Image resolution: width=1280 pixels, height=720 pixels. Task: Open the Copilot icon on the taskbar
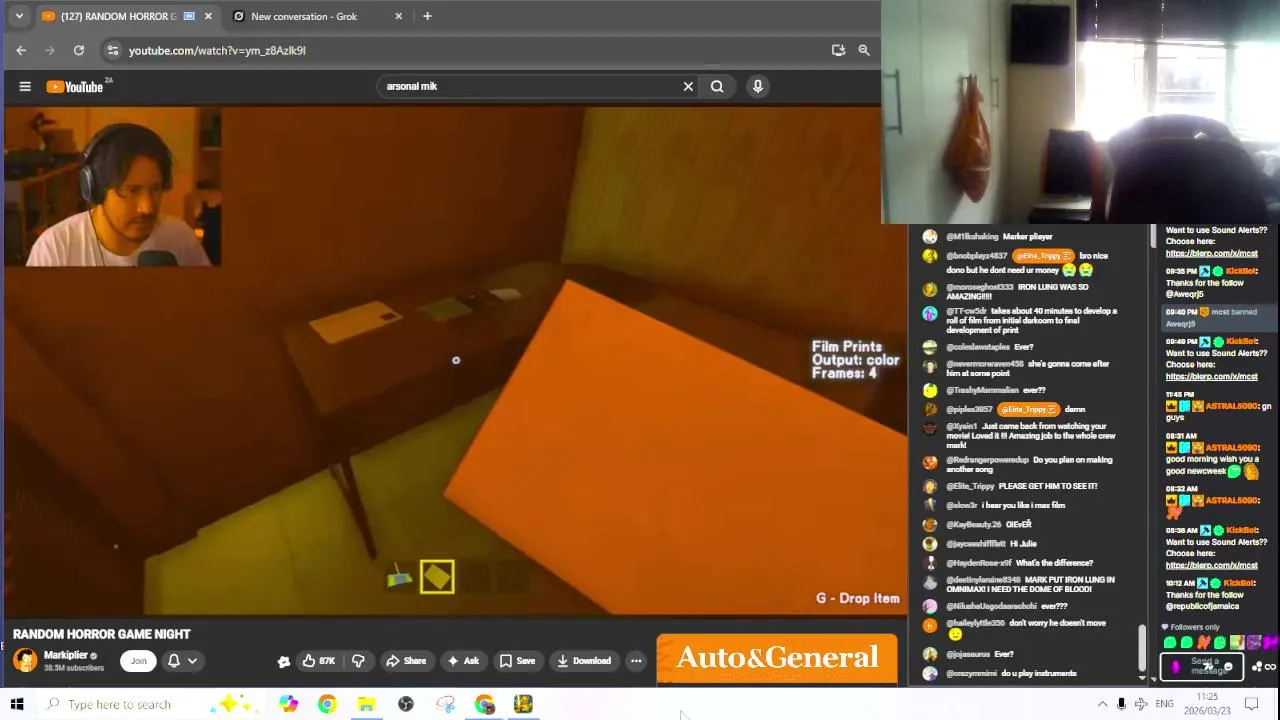(288, 704)
